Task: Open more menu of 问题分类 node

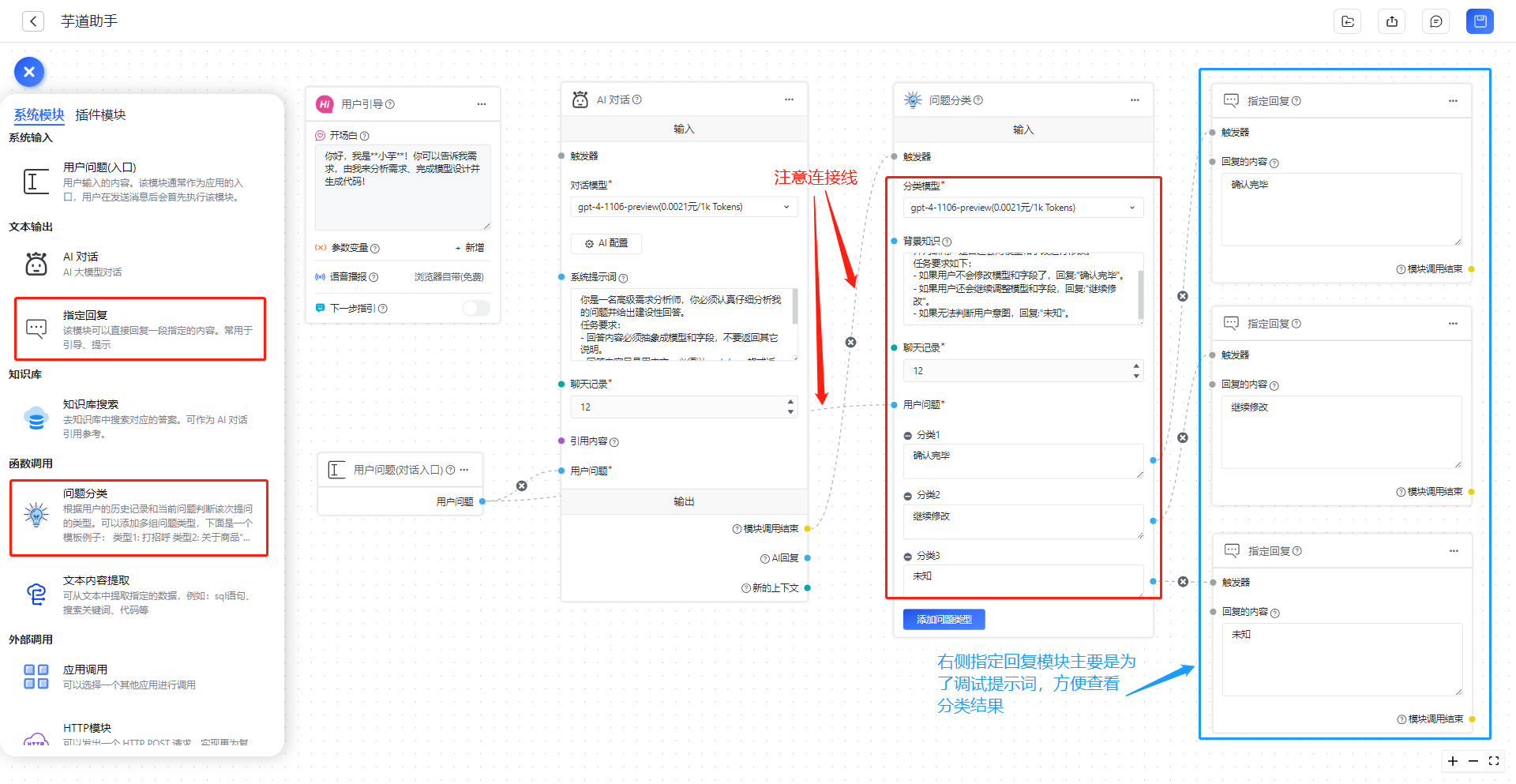Action: [x=1135, y=100]
